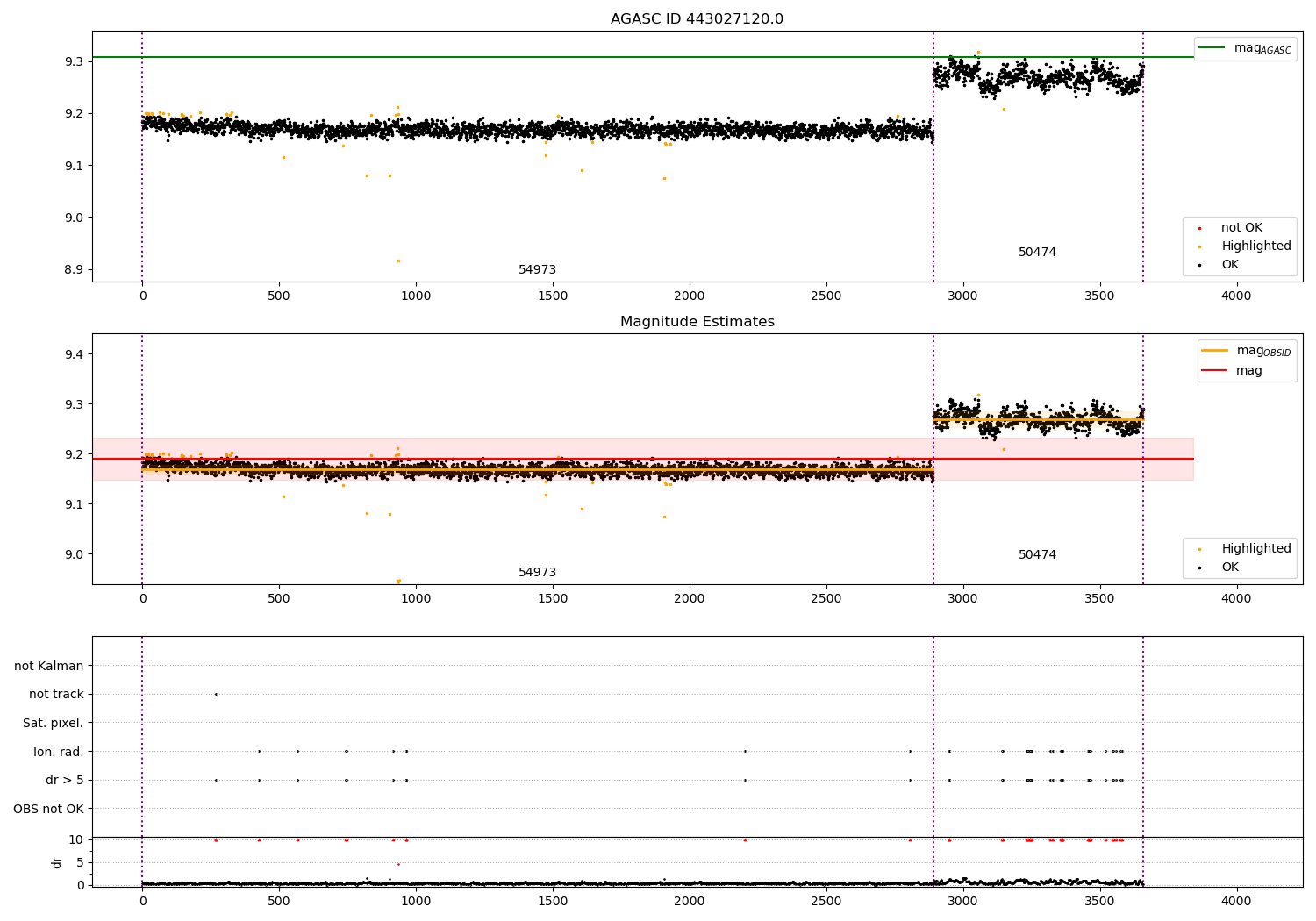Click the '2000' x-tick label under the top plot
Screen dimensions: 1316x921
pyautogui.click(x=690, y=296)
